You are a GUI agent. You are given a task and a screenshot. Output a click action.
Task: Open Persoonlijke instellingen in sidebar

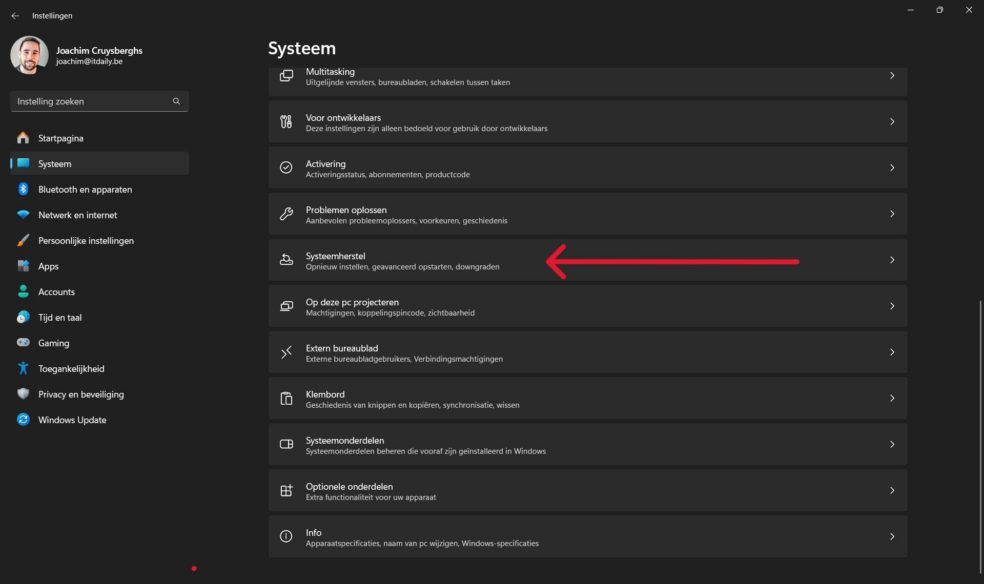click(x=86, y=240)
